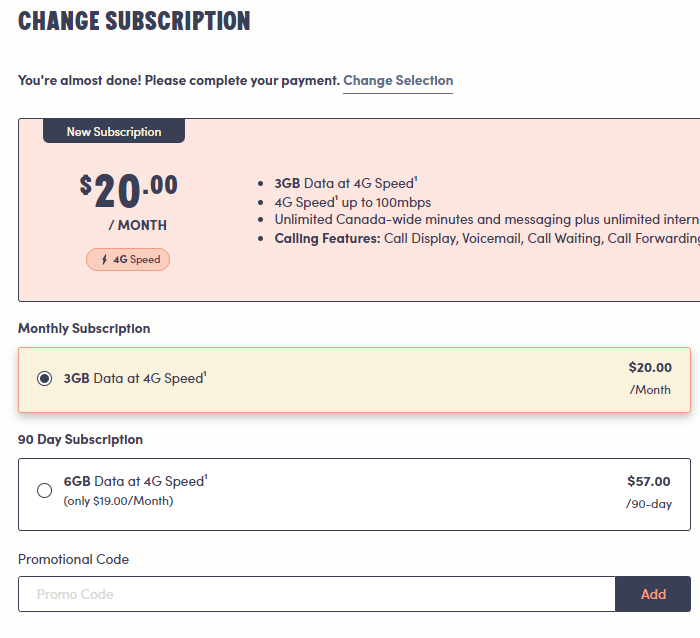
Task: Select the 6GB 90-day plan radio button
Action: click(45, 491)
